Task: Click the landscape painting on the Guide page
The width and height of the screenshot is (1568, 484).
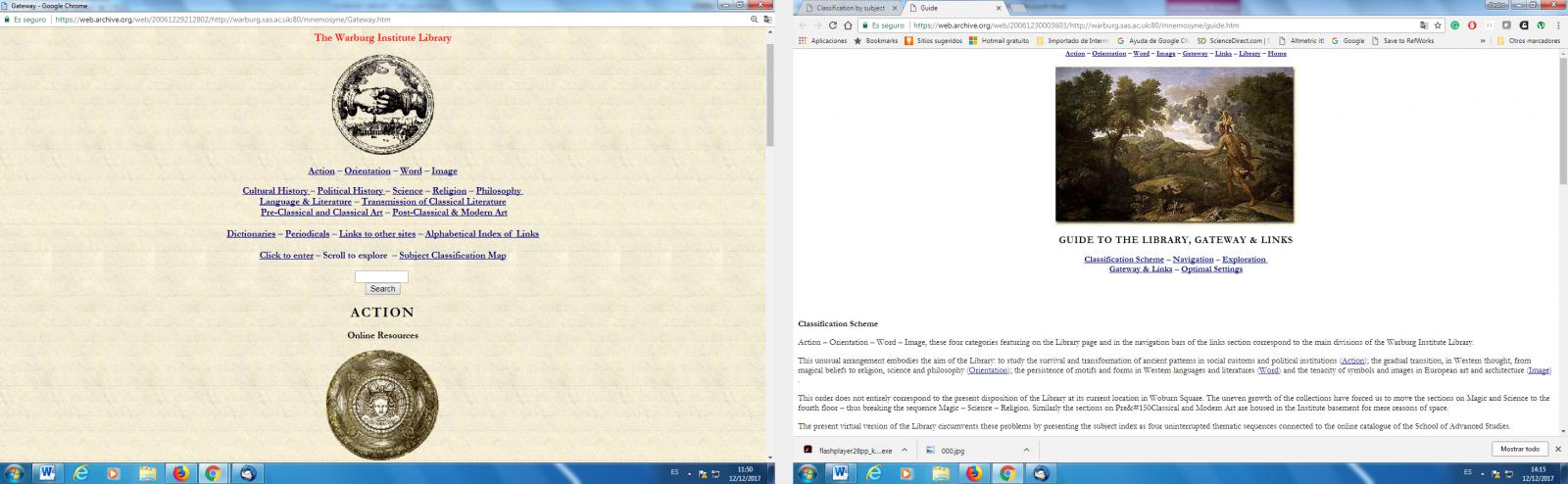Action: [x=1174, y=145]
